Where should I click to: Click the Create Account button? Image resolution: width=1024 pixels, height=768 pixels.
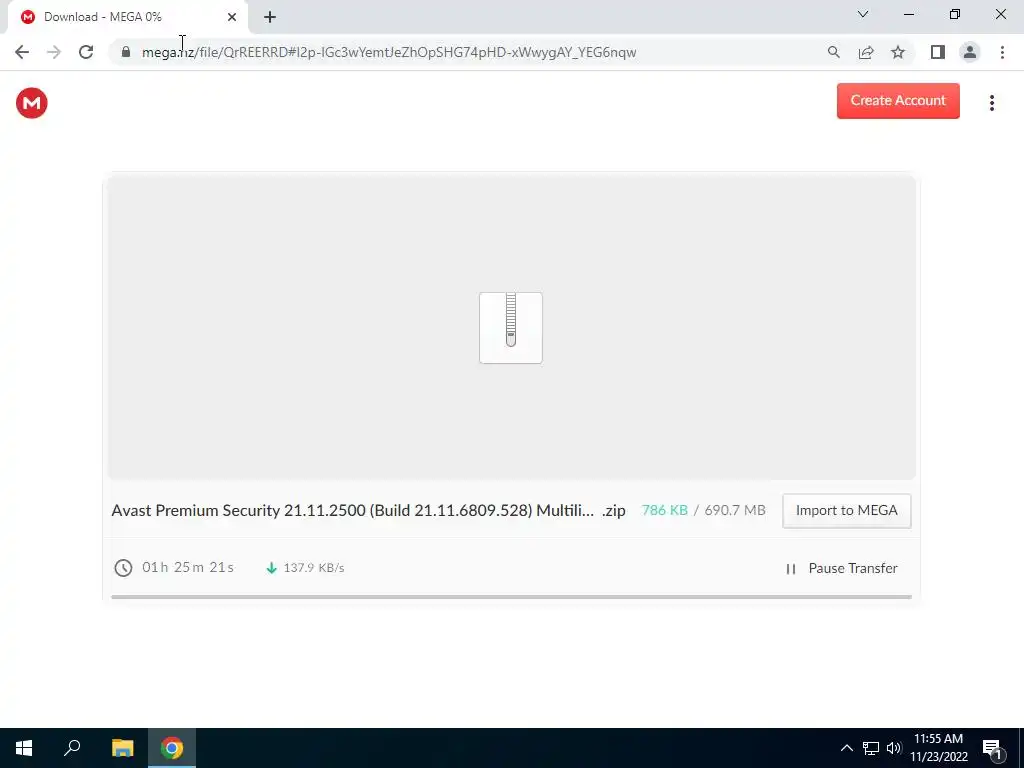(x=898, y=101)
